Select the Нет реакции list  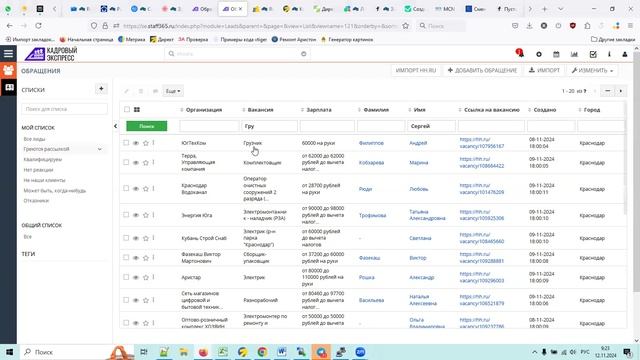click(38, 170)
